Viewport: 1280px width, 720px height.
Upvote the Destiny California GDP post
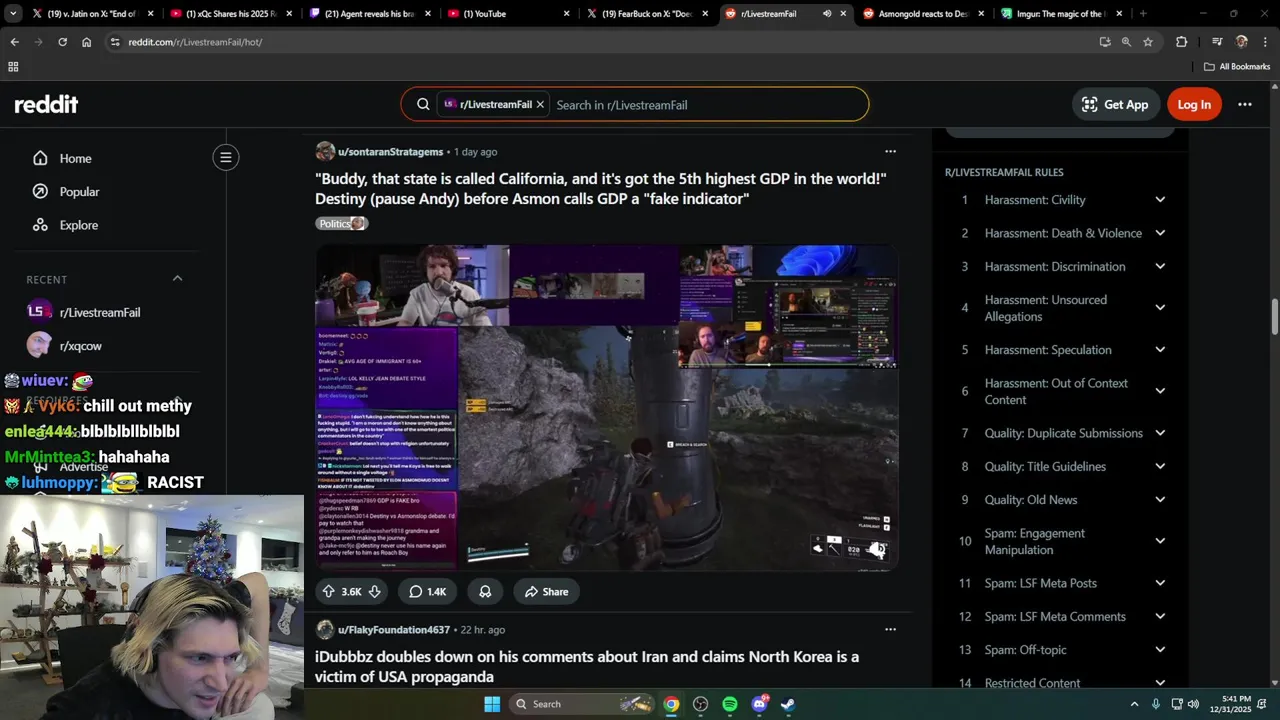[328, 591]
